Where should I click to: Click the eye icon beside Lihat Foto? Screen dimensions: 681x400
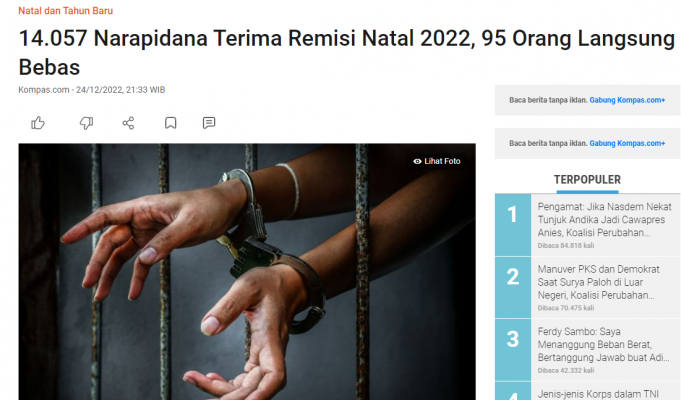coord(417,161)
